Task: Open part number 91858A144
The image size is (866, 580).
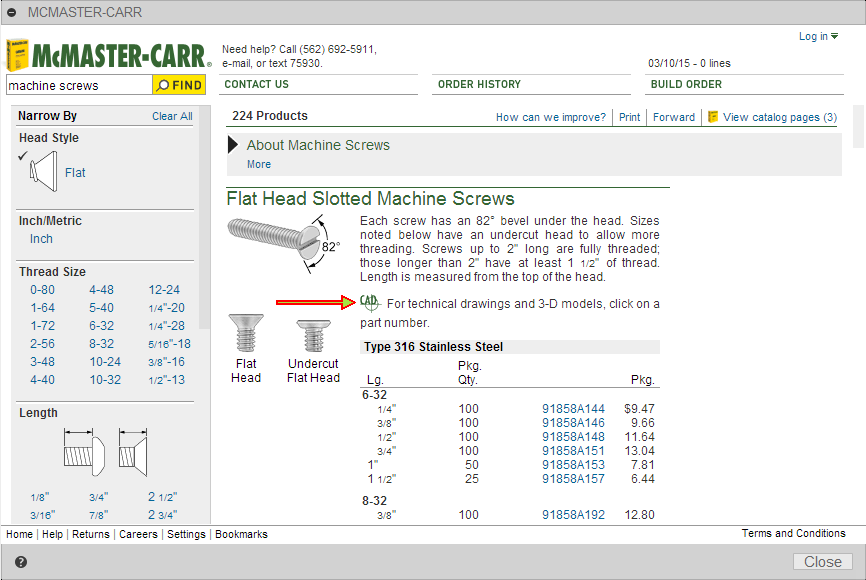Action: coord(573,408)
